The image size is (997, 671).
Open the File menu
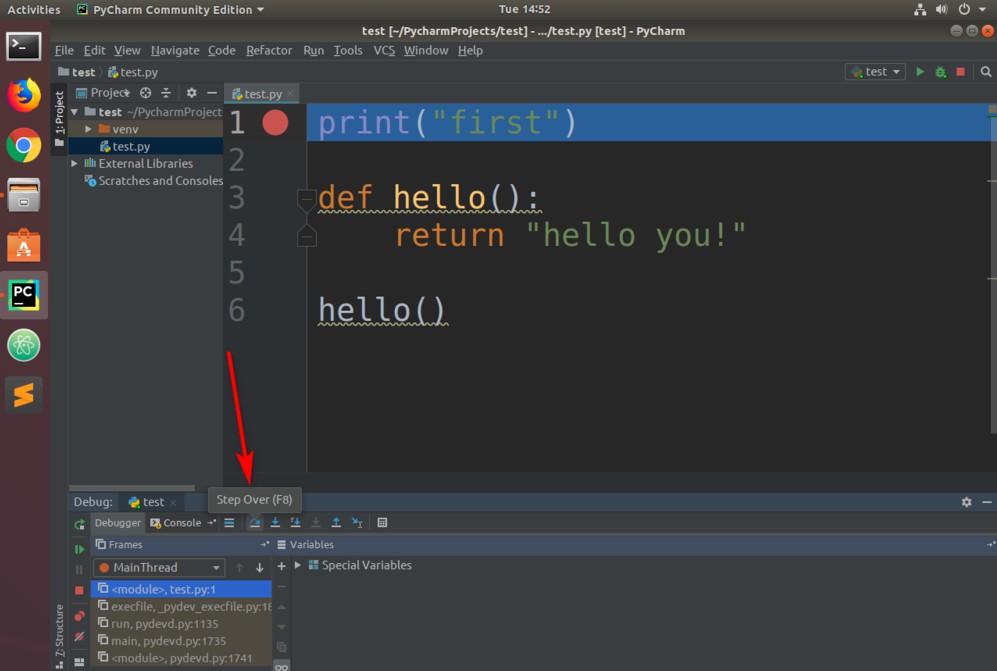tap(64, 50)
